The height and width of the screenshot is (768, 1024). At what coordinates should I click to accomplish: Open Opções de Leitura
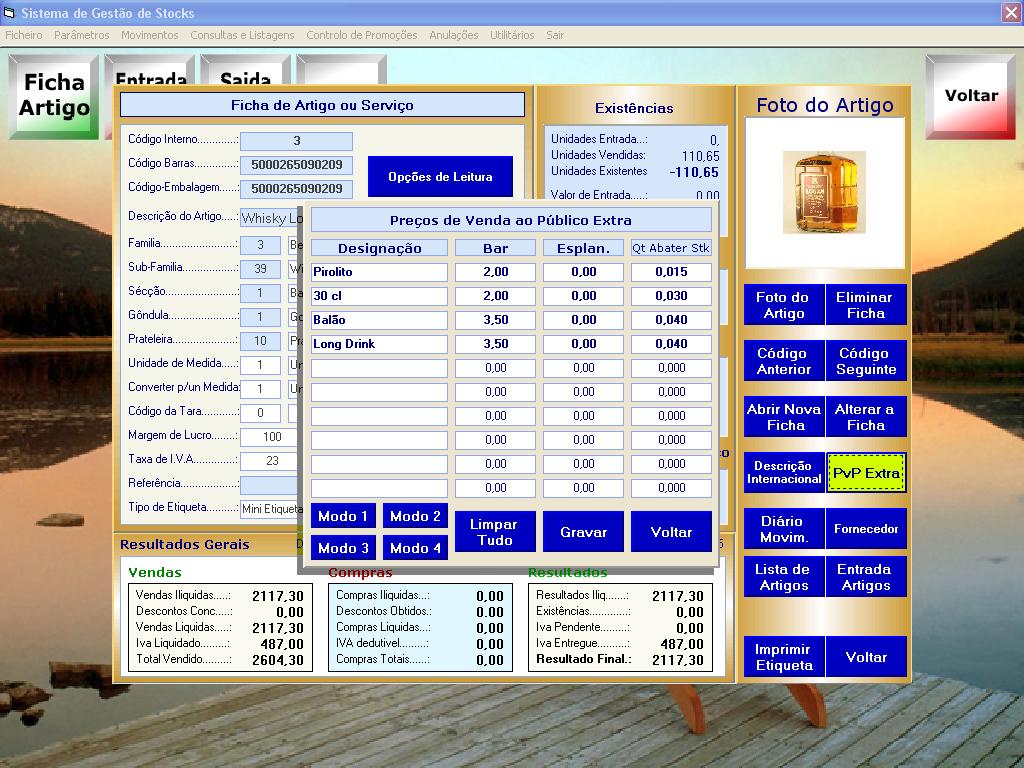[x=440, y=177]
